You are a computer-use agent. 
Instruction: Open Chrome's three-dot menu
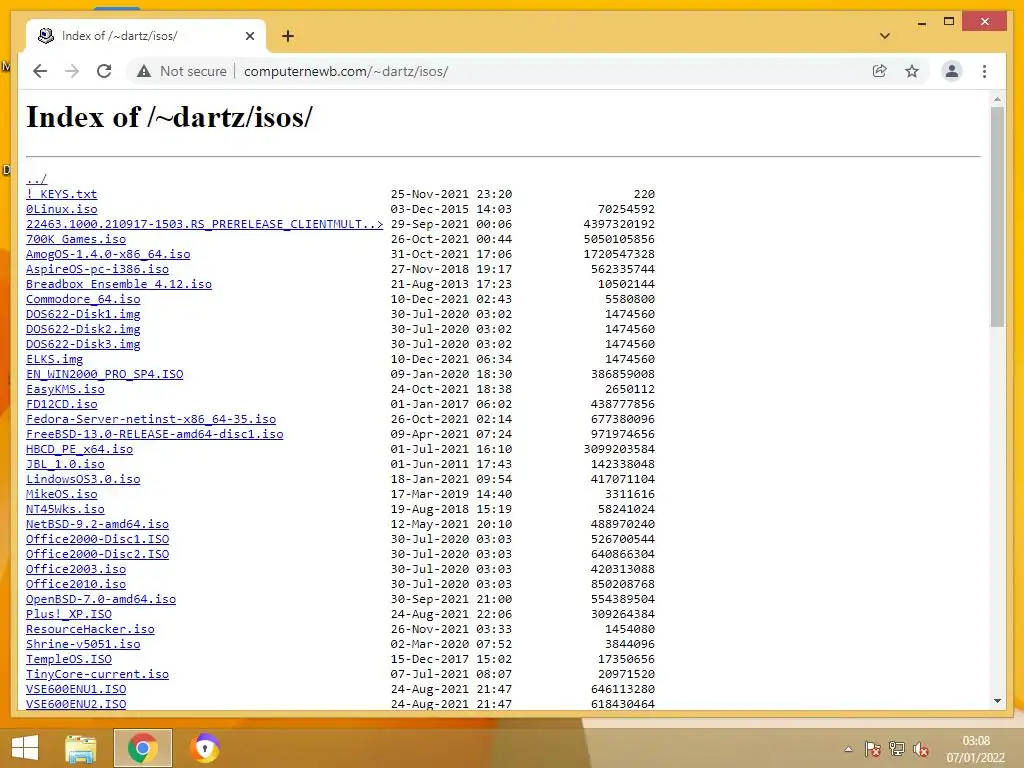coord(984,71)
